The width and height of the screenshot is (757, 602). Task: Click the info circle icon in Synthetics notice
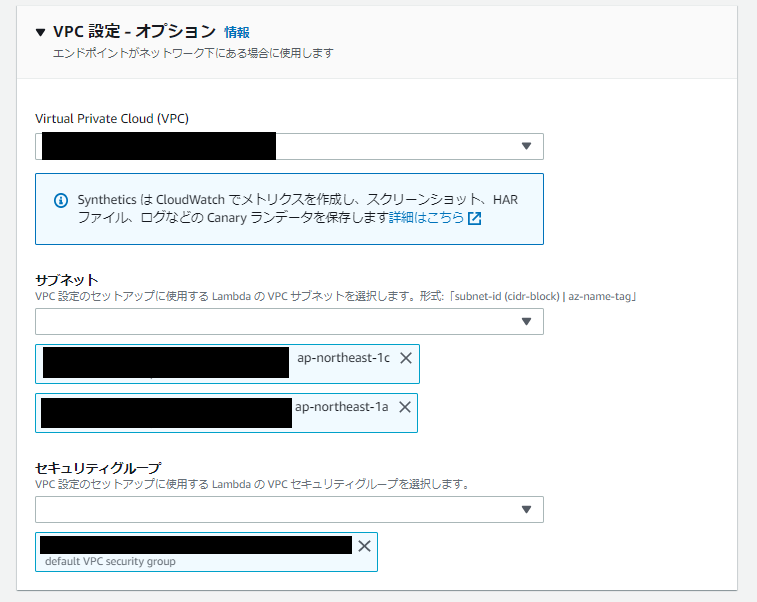pyautogui.click(x=61, y=200)
